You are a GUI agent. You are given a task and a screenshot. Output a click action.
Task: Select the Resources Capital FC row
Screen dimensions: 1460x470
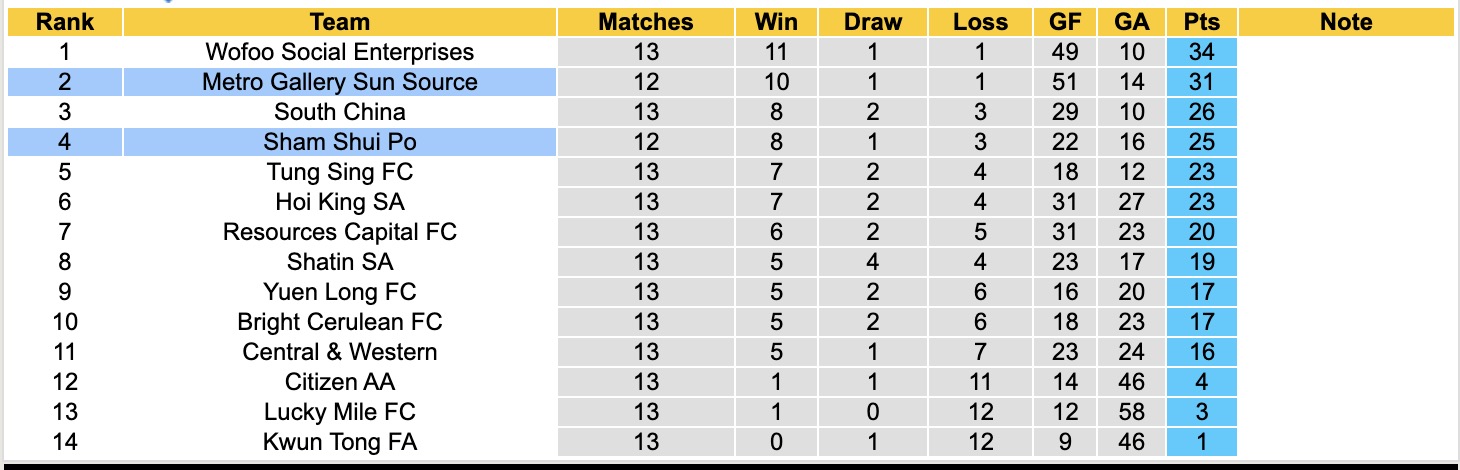click(340, 232)
